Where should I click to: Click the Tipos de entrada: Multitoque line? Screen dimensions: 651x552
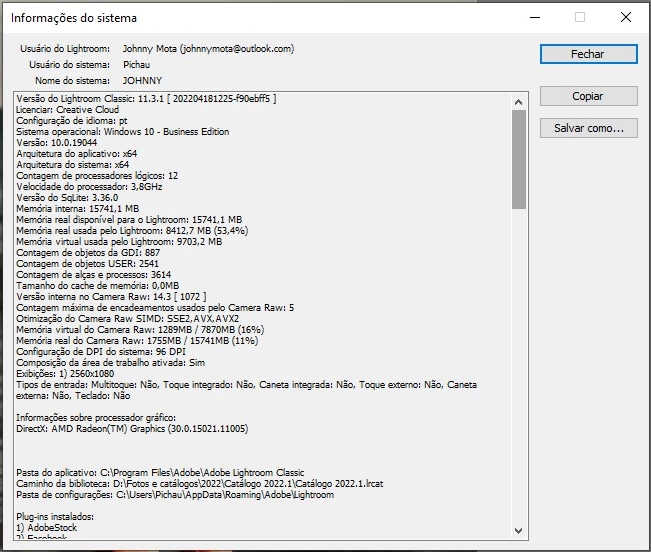click(x=247, y=390)
